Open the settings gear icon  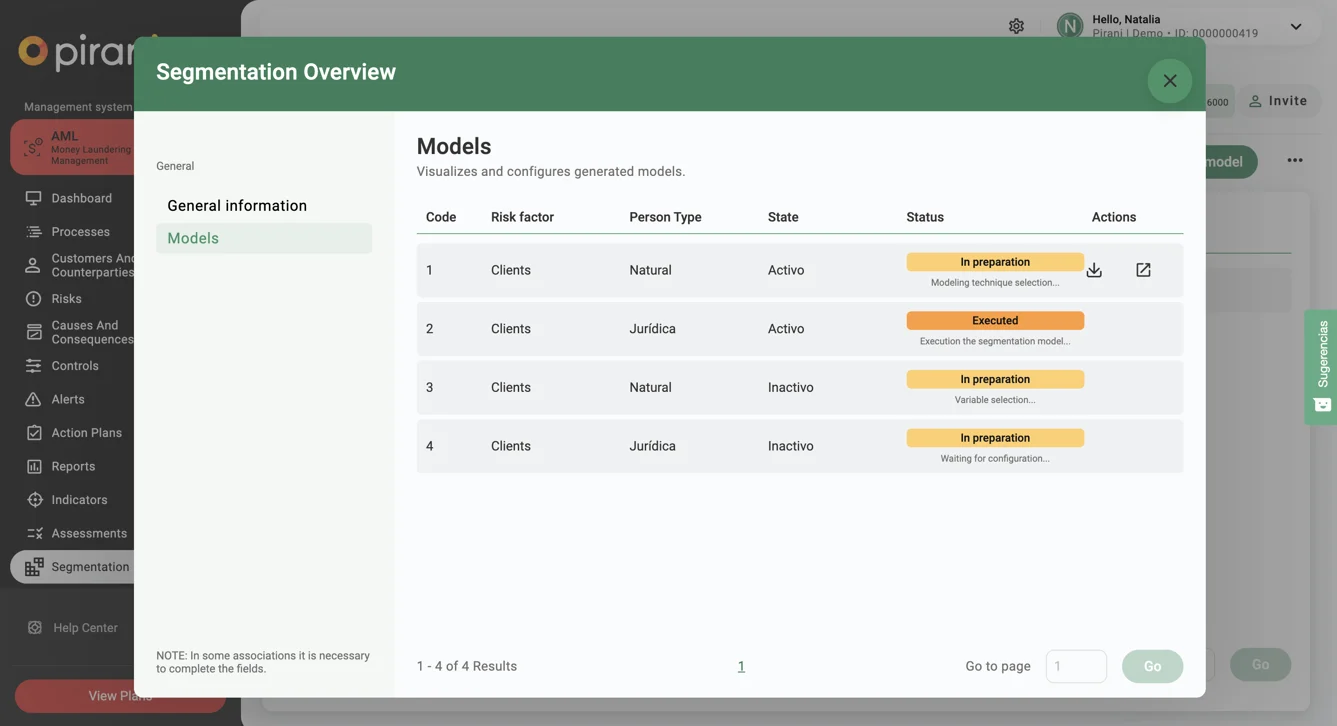(x=1016, y=26)
